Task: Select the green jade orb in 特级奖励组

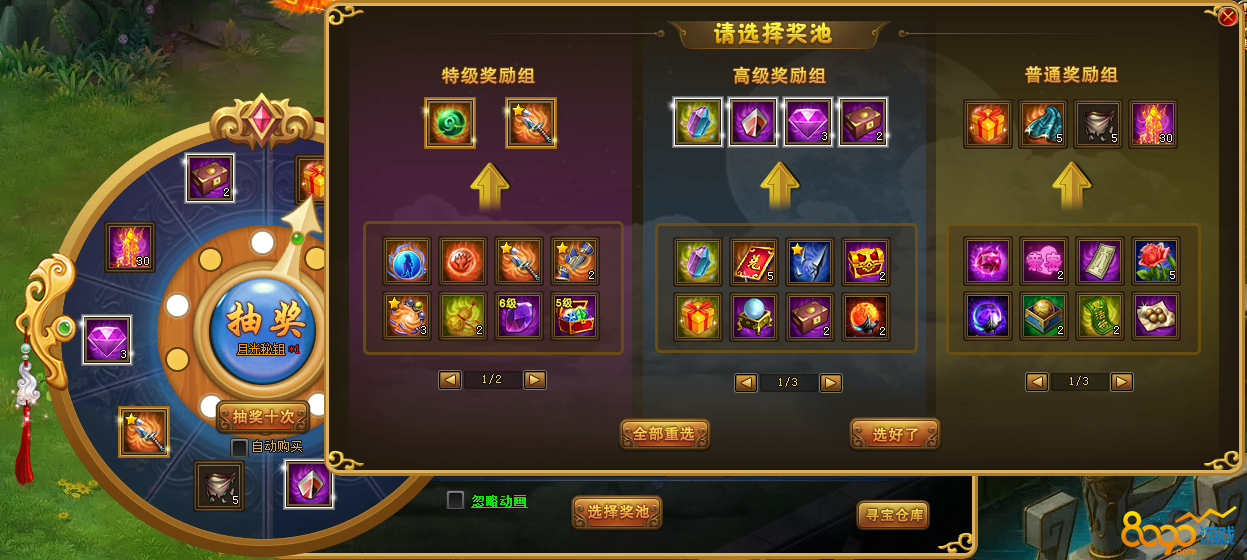Action: coord(449,123)
